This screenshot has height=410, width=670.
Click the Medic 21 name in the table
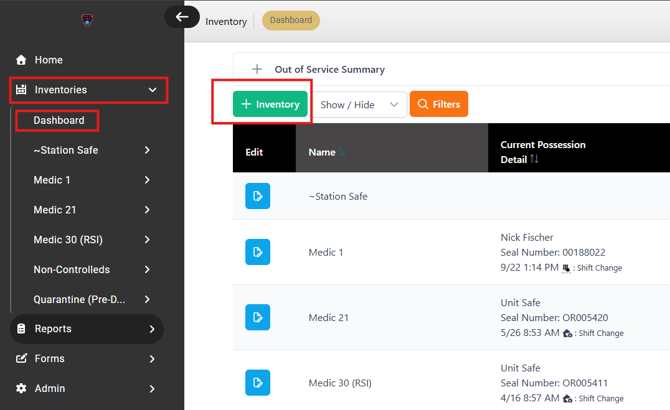(329, 317)
